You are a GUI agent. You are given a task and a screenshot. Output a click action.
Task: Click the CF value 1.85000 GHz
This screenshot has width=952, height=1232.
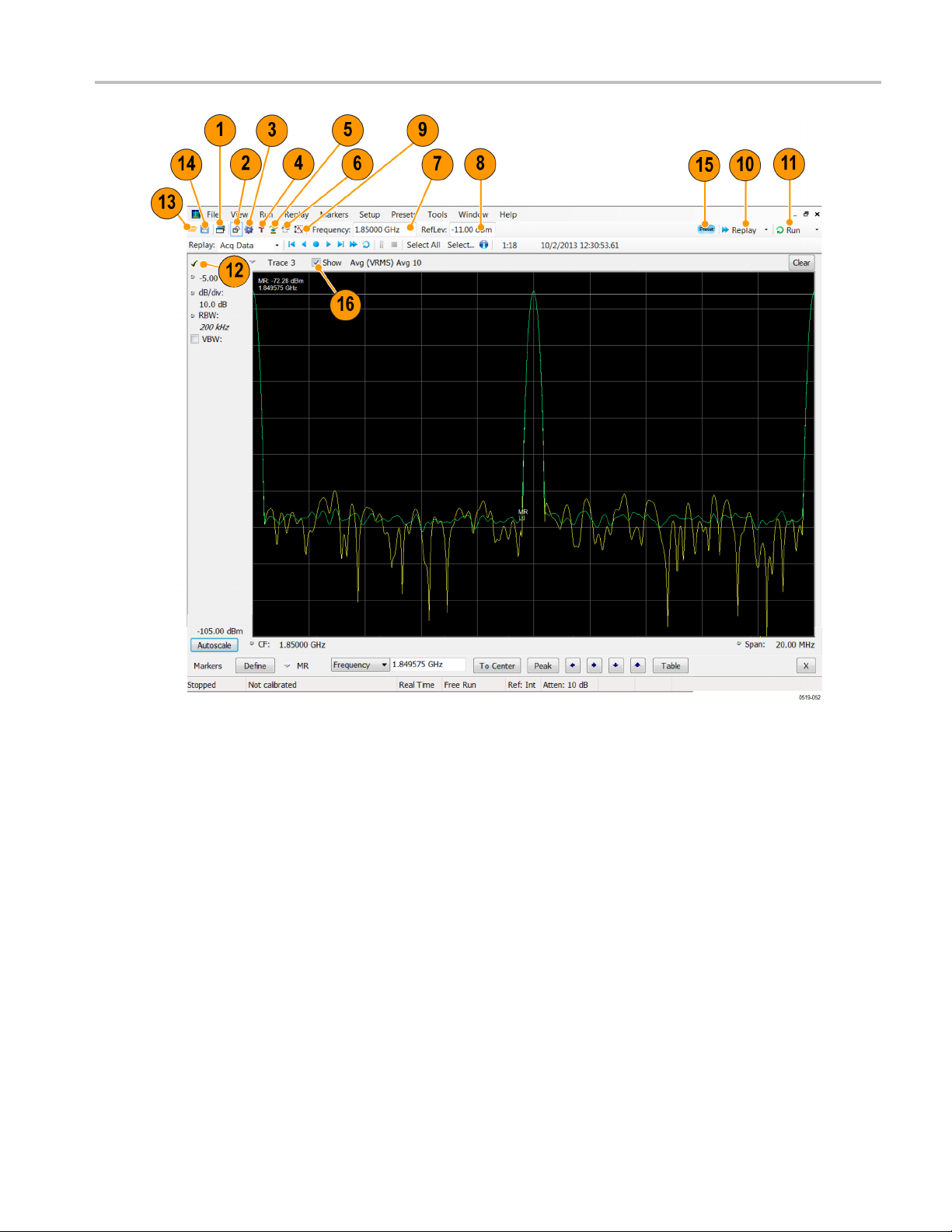point(302,644)
